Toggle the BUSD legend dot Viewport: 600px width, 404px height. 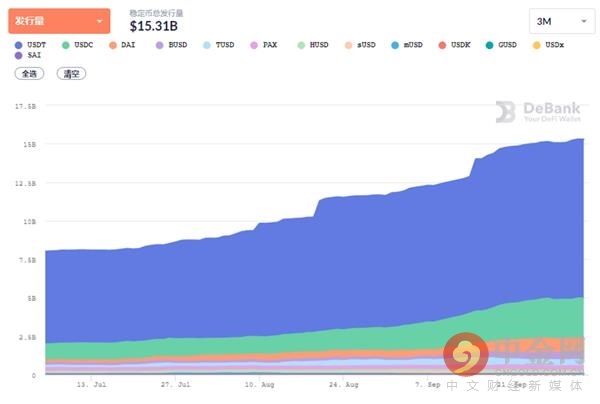click(160, 45)
